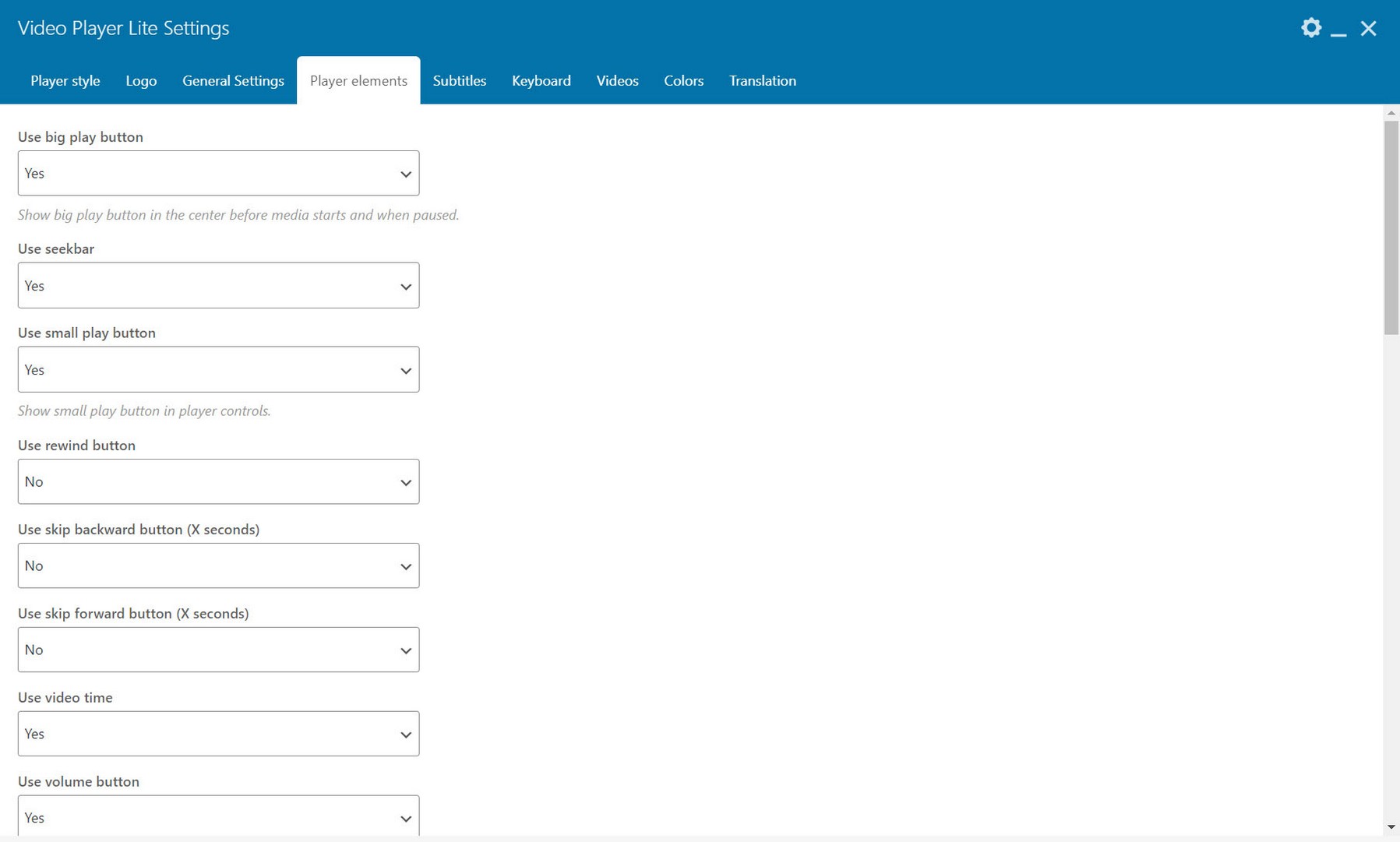Expand the Use skip backward button dropdown
This screenshot has height=842, width=1400.
[218, 566]
